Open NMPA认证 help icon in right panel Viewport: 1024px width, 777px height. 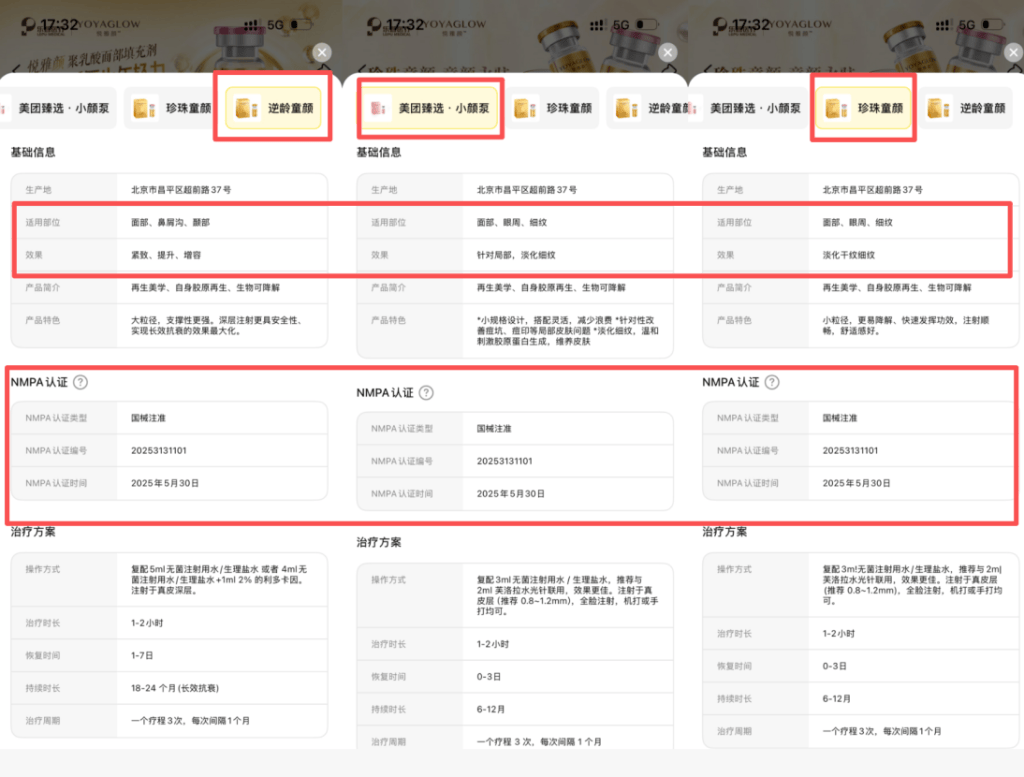coord(772,382)
